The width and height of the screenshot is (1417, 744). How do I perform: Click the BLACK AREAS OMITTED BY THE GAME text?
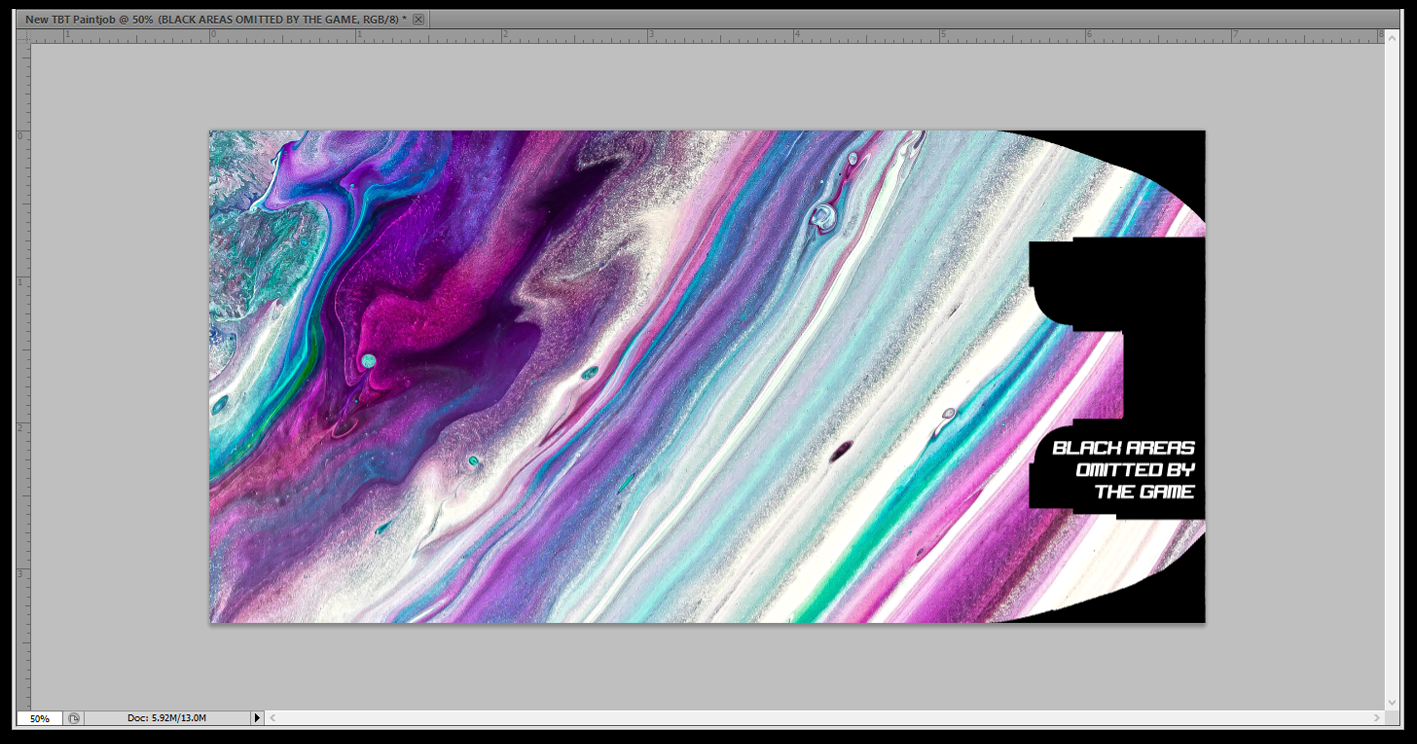point(1124,469)
